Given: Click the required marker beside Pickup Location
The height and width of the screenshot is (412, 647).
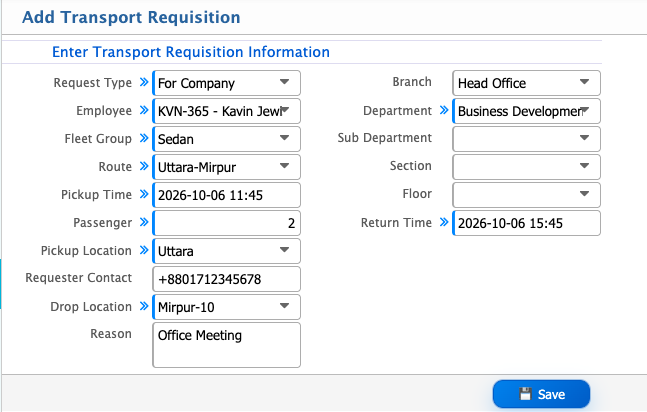Looking at the screenshot, I should [x=144, y=250].
